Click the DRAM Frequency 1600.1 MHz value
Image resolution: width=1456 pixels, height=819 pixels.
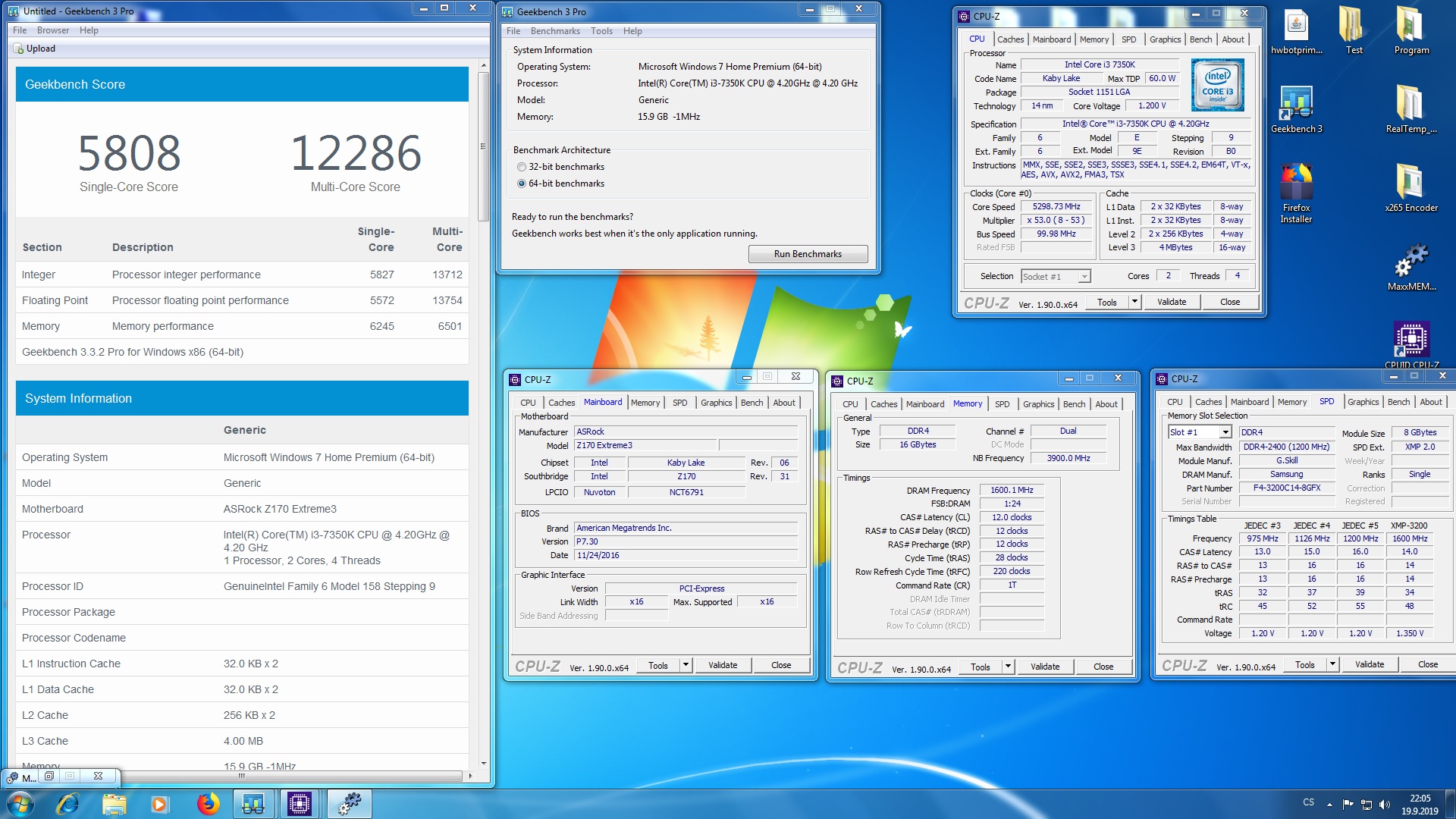tap(1012, 490)
